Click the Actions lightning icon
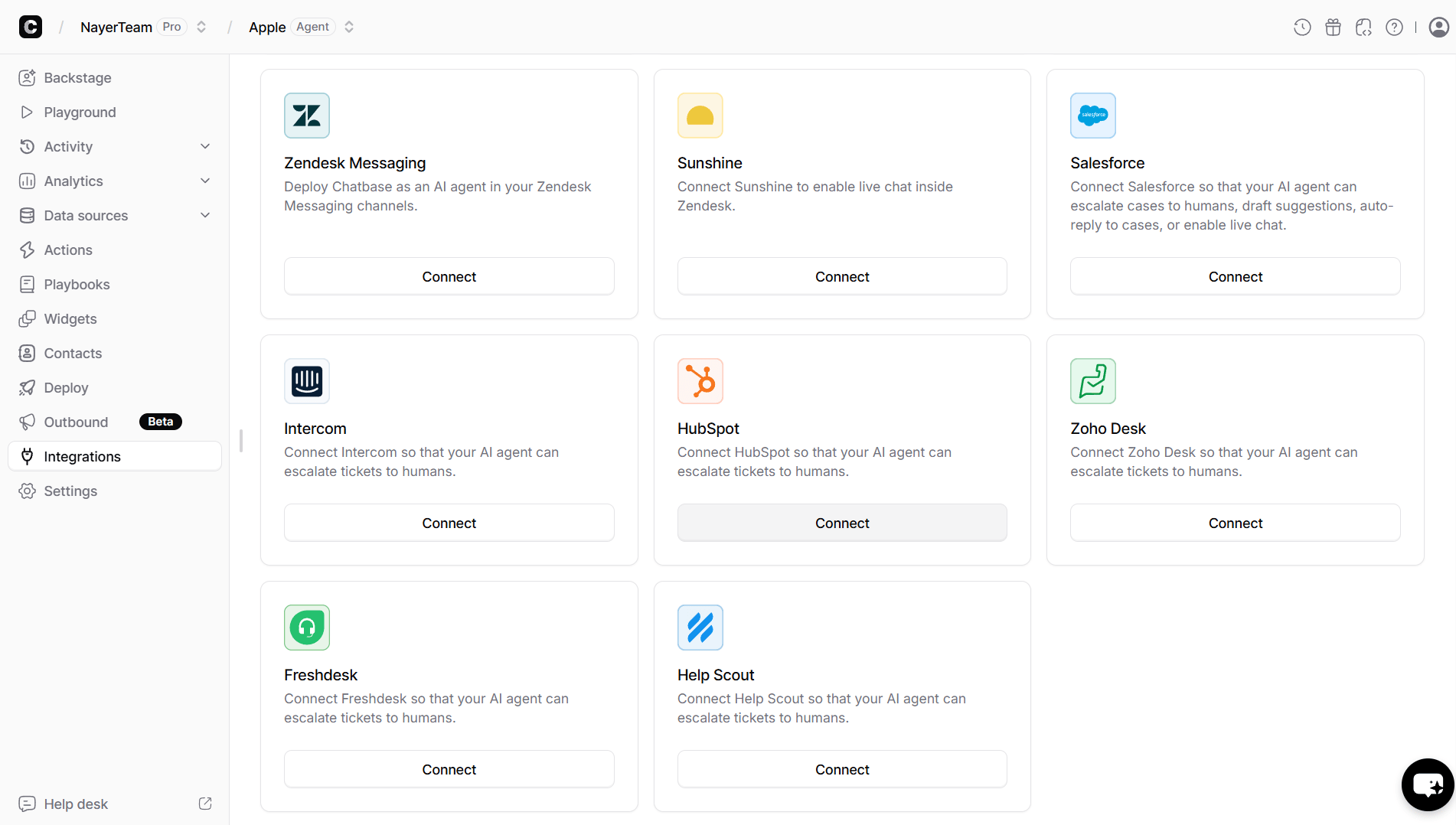 pos(28,249)
